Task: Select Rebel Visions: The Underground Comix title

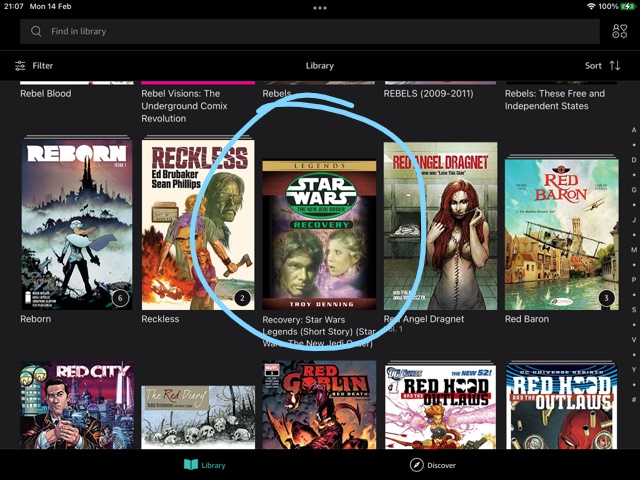Action: [x=184, y=106]
